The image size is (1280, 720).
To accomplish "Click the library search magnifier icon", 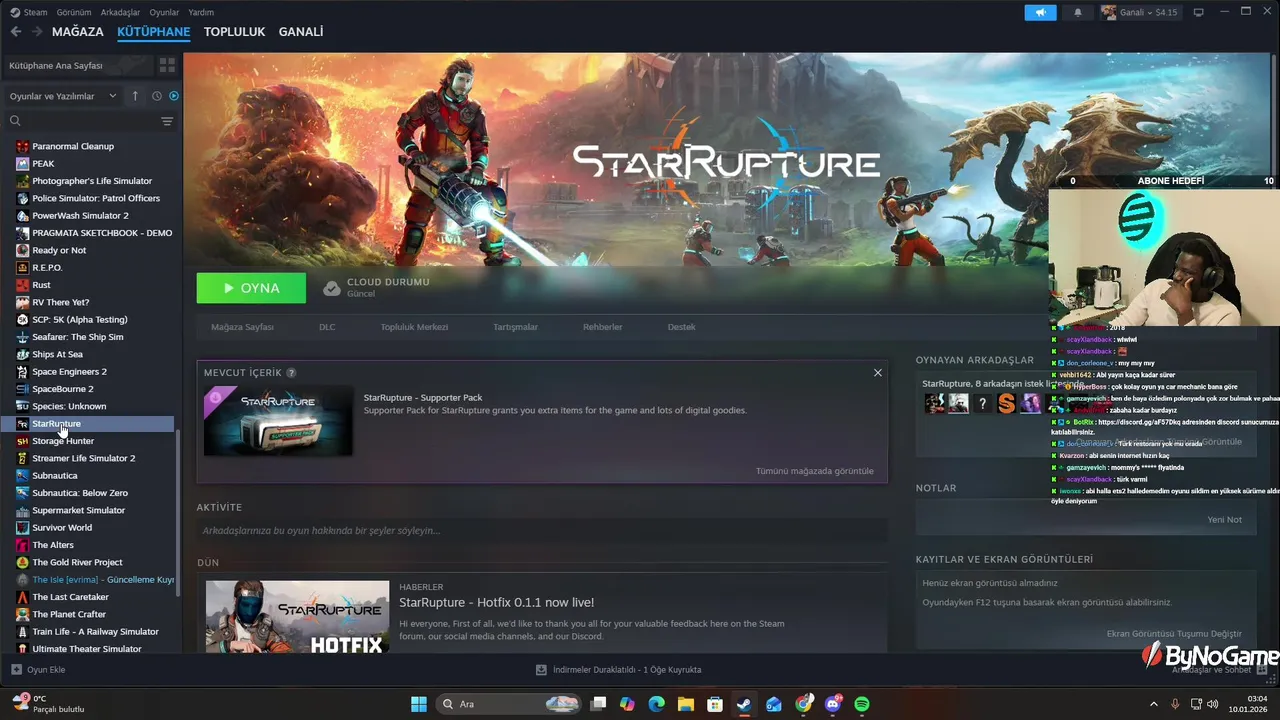I will click(15, 121).
